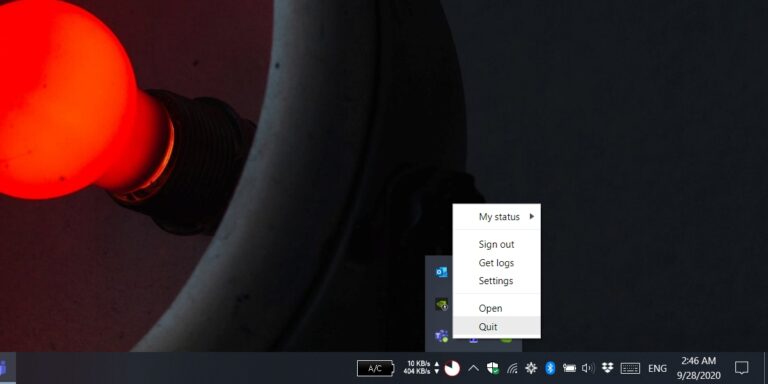The image size is (768, 384).
Task: Expand the My status submenu
Action: 497,217
